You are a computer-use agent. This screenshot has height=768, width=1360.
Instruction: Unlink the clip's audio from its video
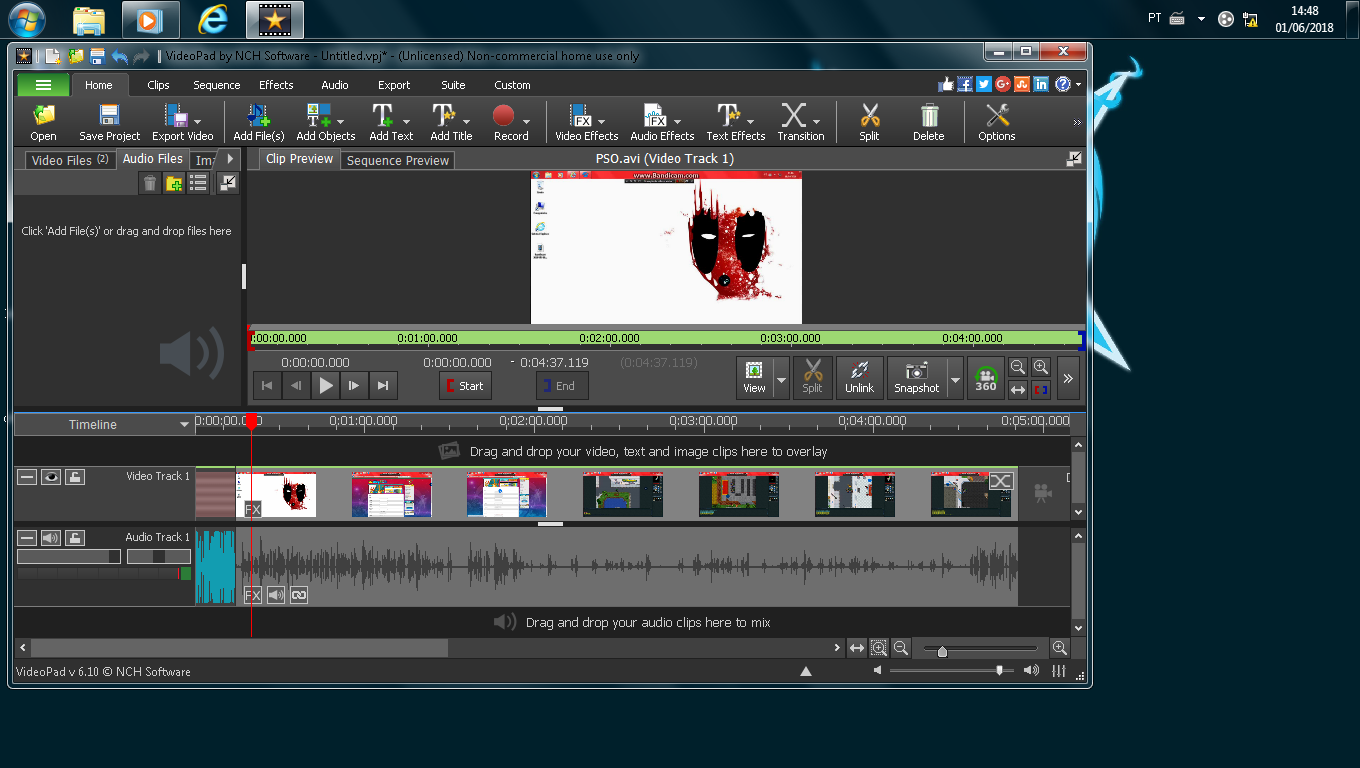[x=859, y=378]
